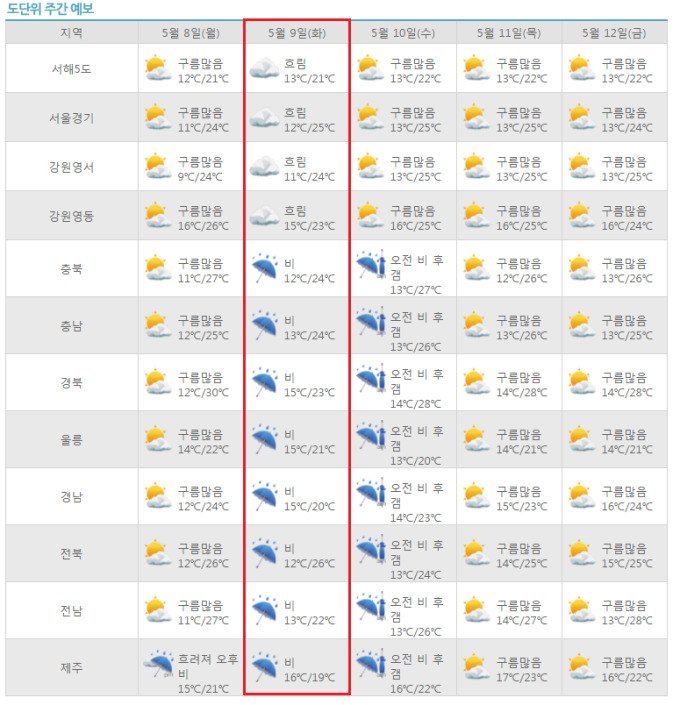Click the partly cloudy icon for 서해5도 on 5월 8일
Image resolution: width=680 pixels, height=705 pixels.
(x=158, y=68)
